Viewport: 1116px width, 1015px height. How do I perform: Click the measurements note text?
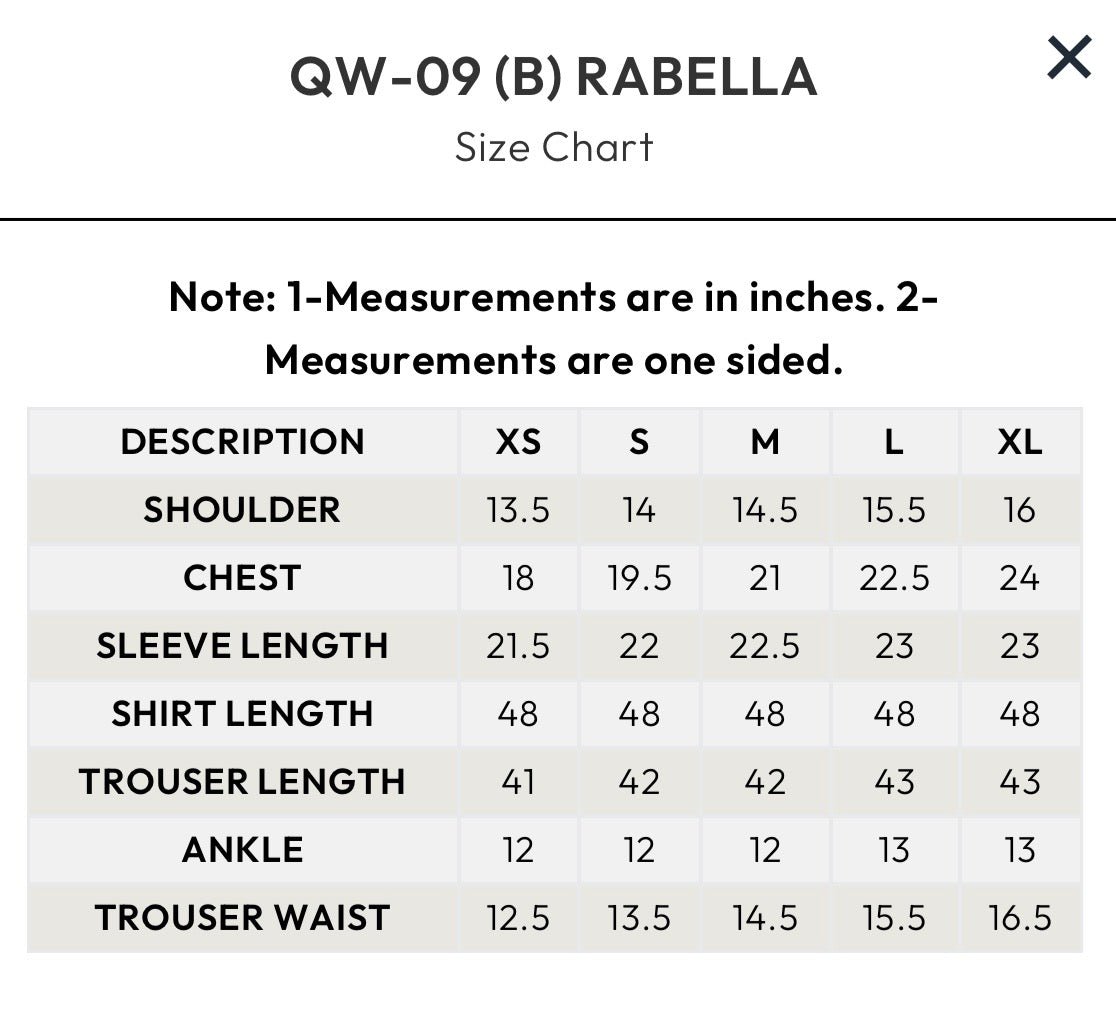click(554, 328)
